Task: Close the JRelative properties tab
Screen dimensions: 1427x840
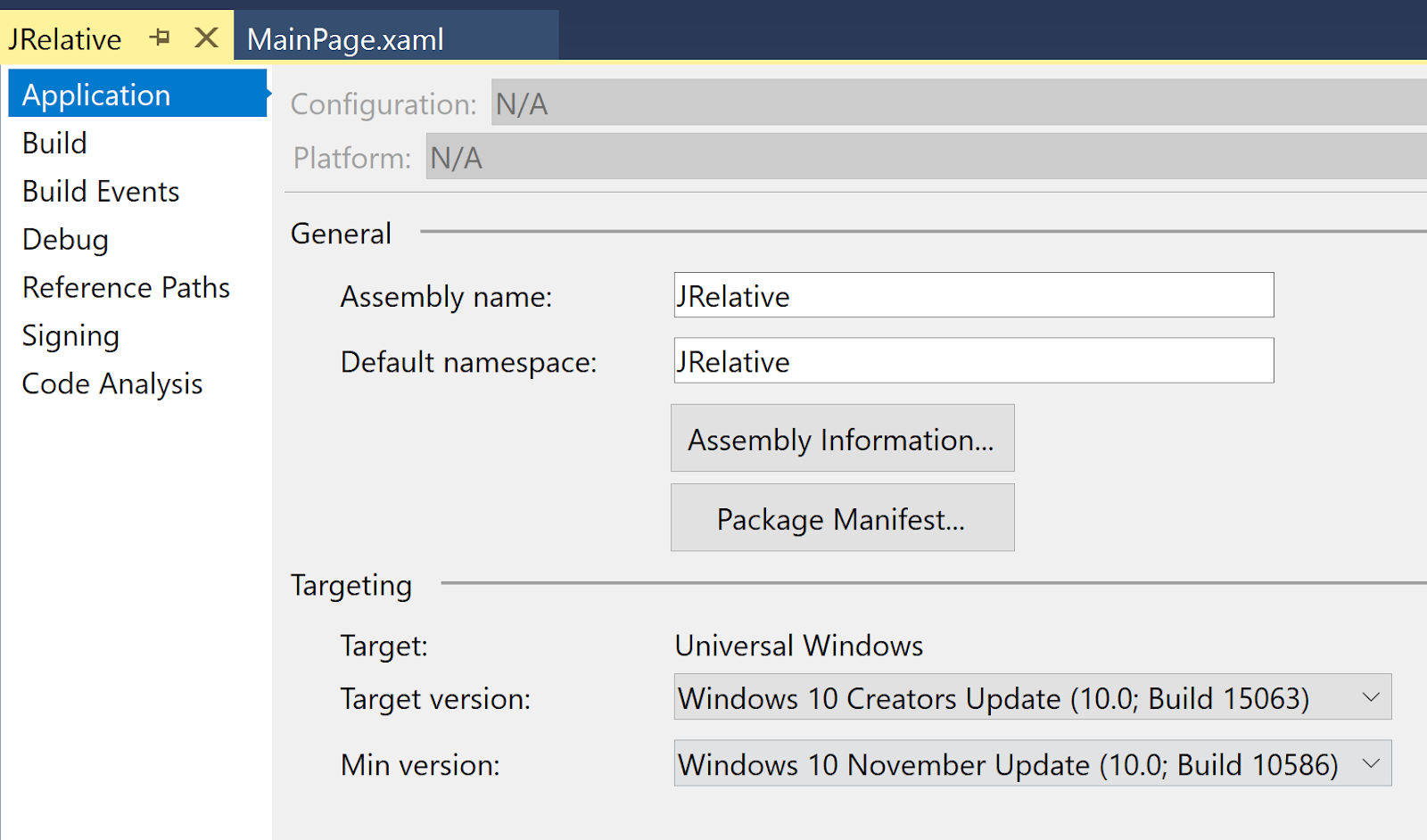Action: (206, 37)
